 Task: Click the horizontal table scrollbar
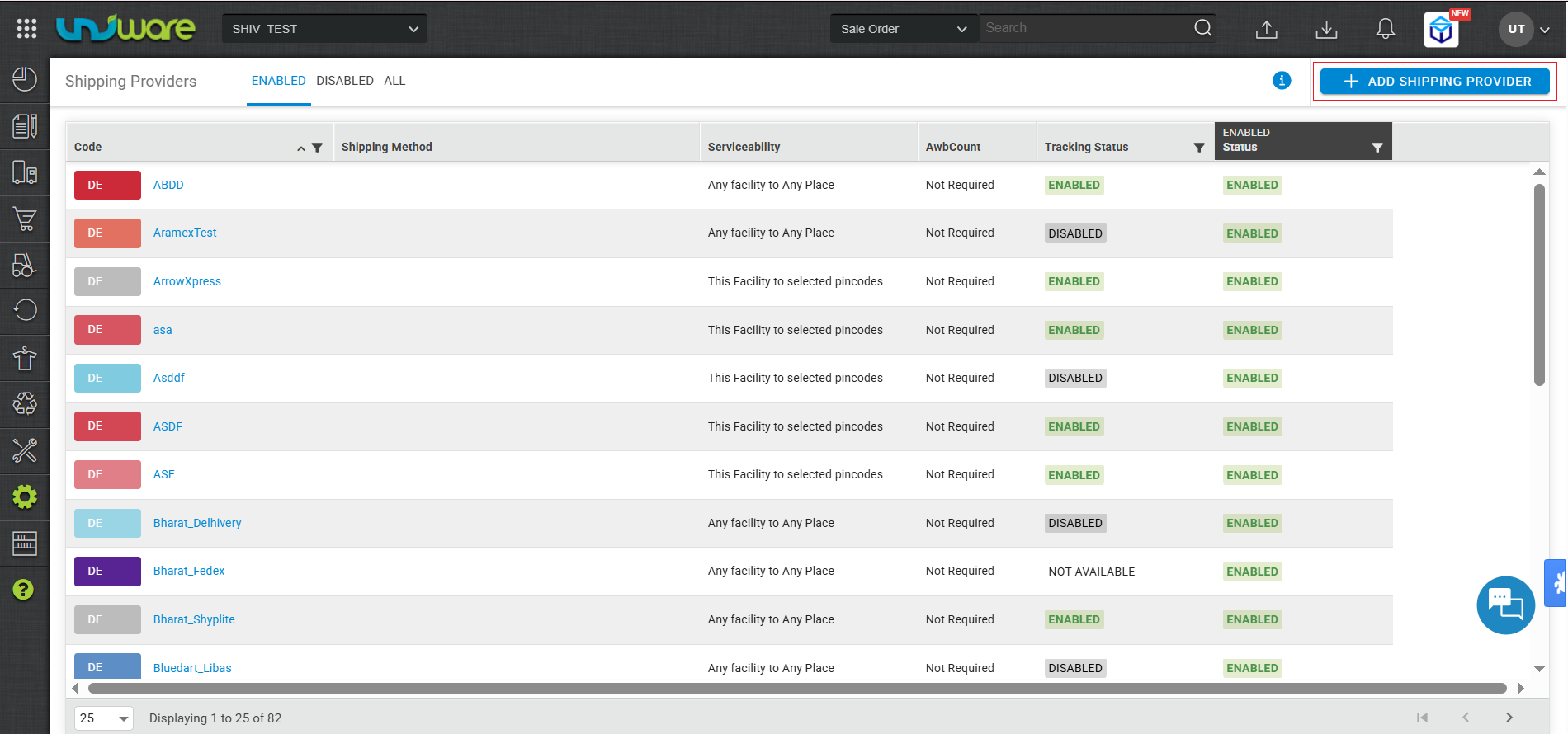coord(797,688)
